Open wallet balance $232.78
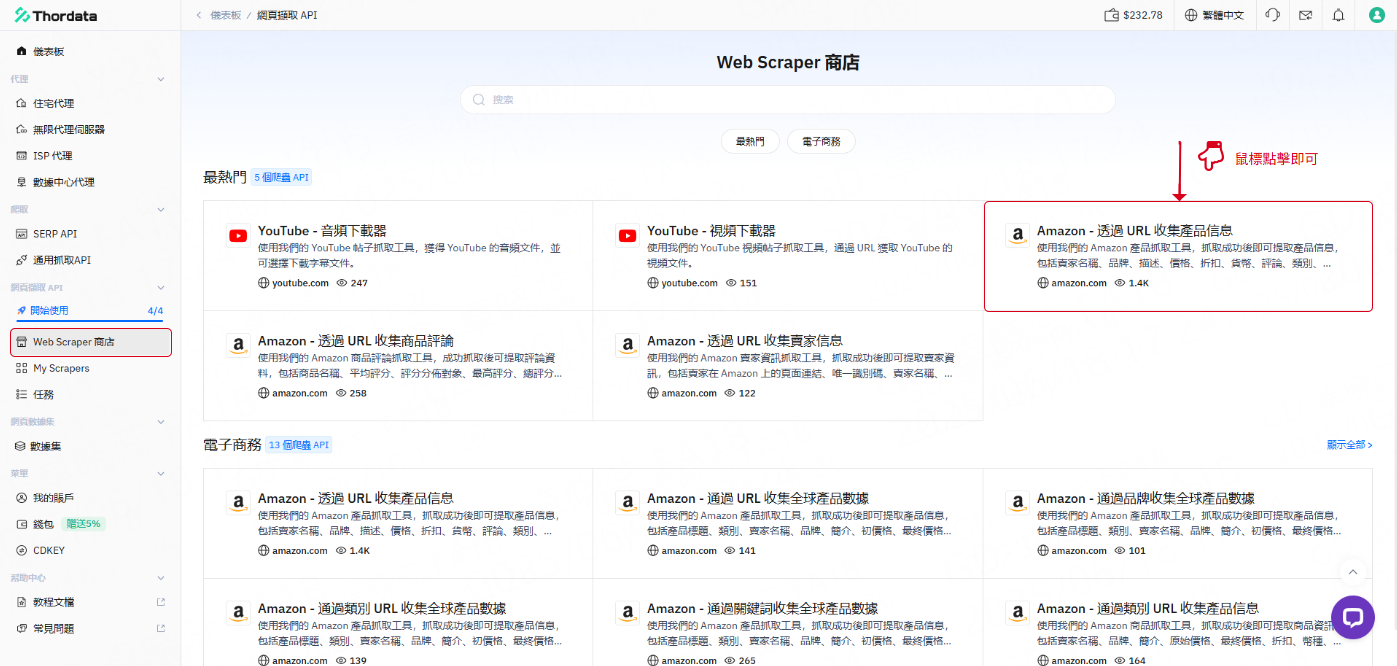 (1133, 15)
